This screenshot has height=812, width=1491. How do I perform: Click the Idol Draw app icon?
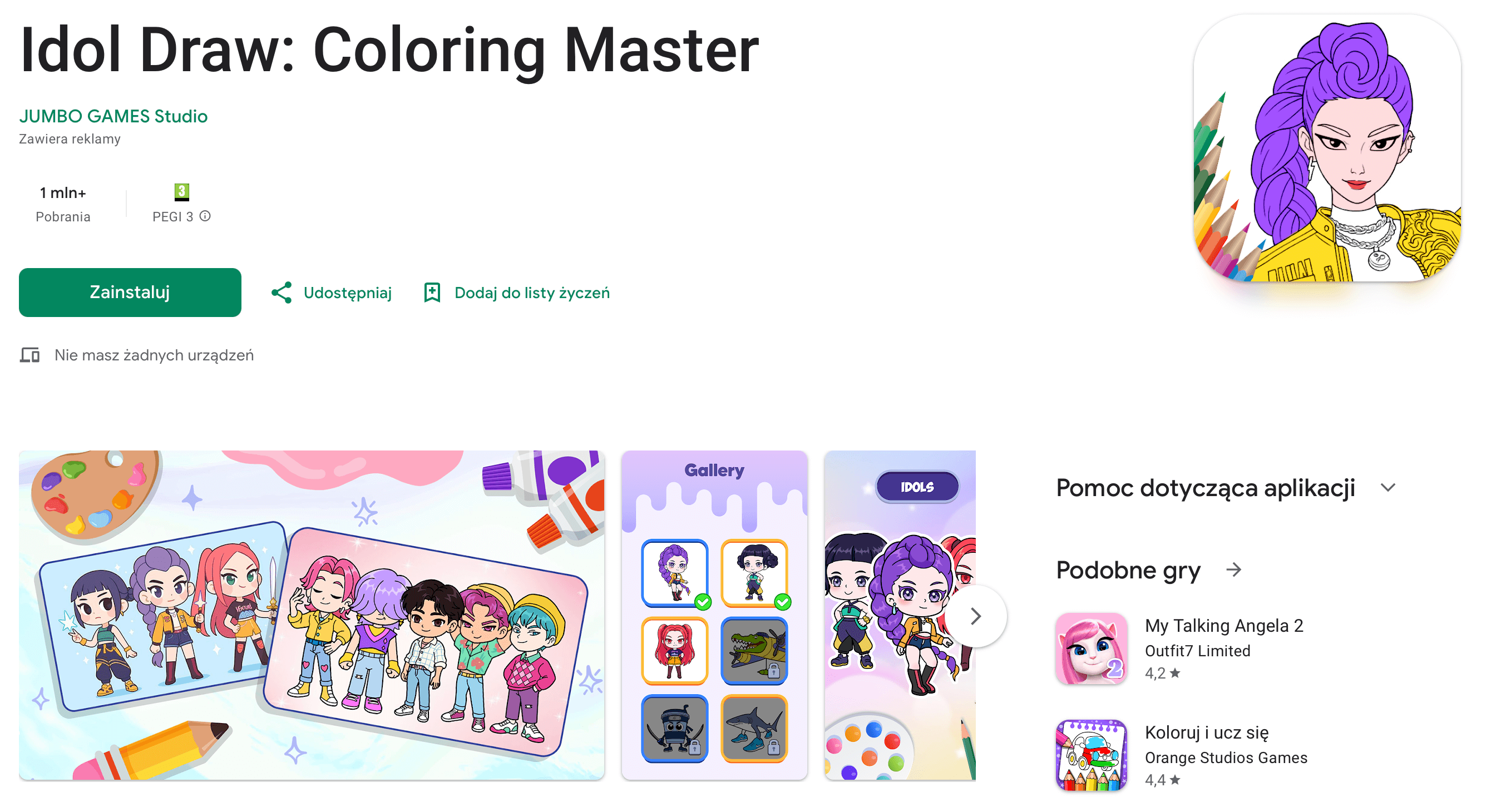pyautogui.click(x=1327, y=148)
